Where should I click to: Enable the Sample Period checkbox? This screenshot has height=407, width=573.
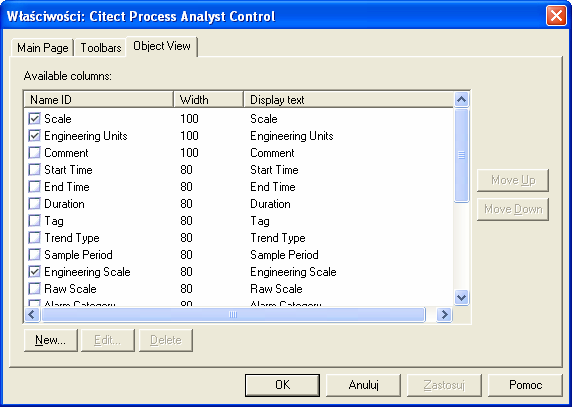point(34,255)
